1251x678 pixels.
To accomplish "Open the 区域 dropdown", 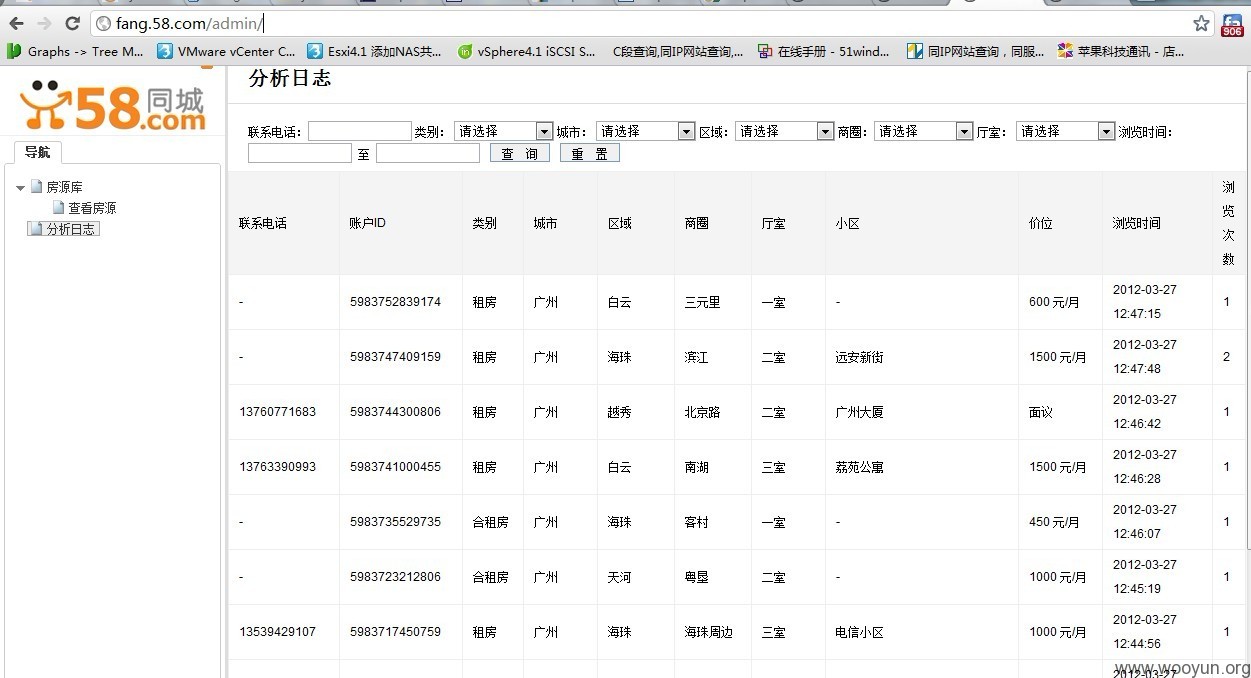I will [784, 131].
